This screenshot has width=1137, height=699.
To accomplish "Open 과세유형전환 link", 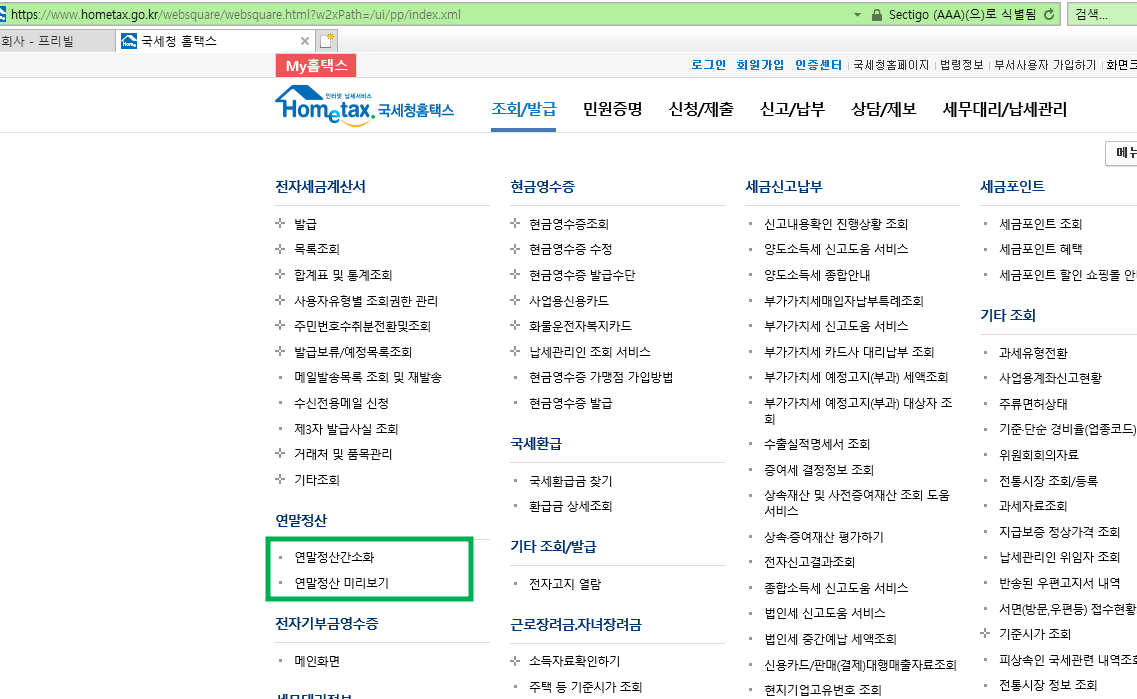I will [x=1033, y=353].
